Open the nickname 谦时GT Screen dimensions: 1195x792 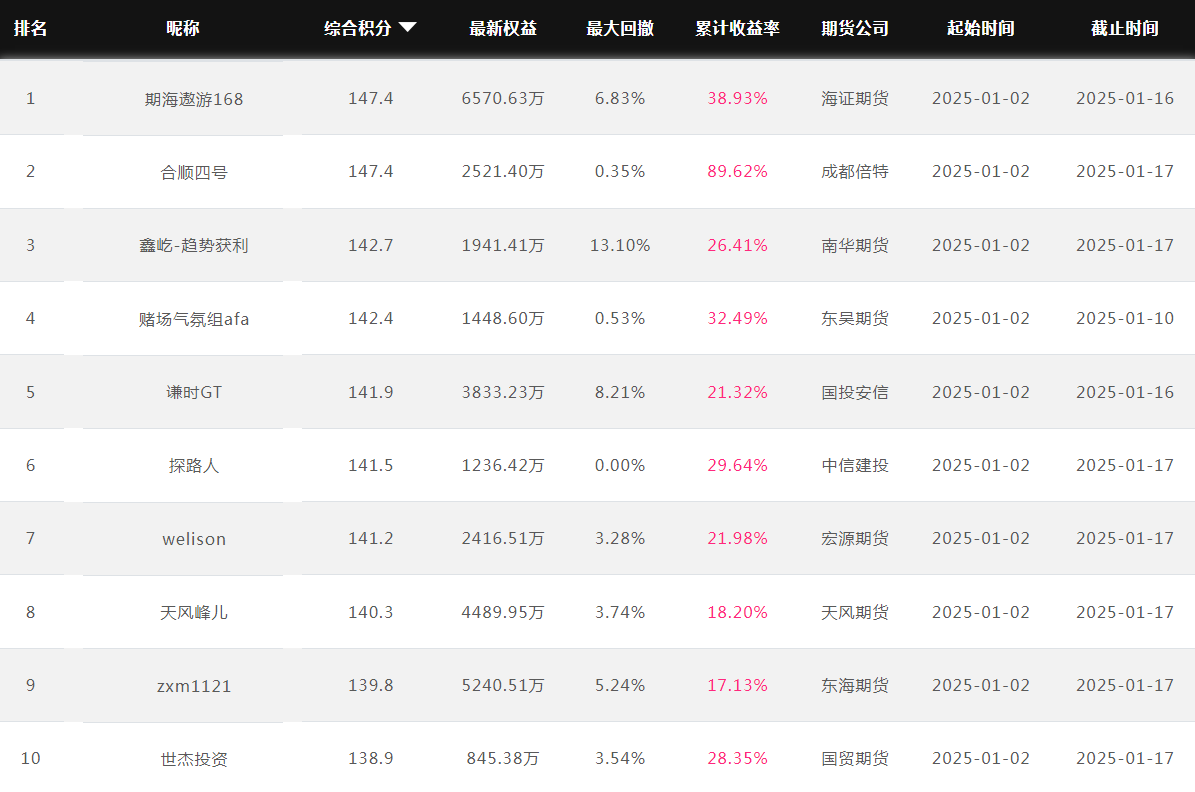tap(194, 393)
